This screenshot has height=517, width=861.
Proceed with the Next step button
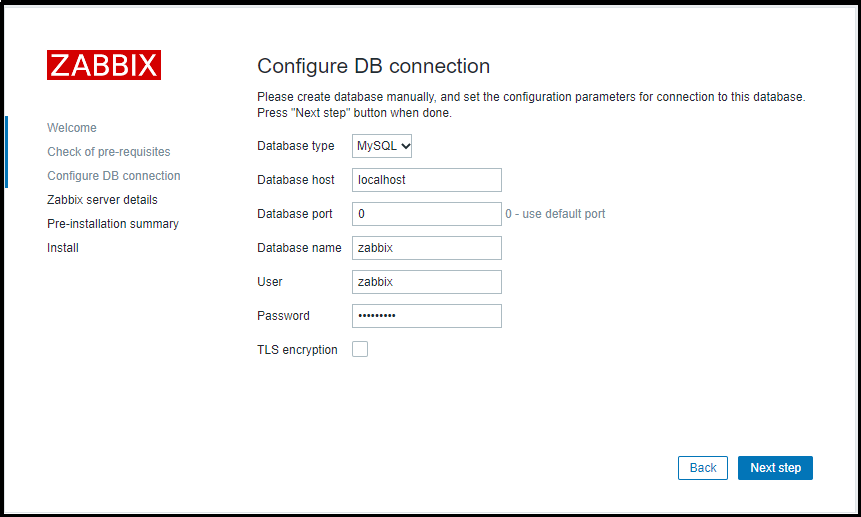[x=775, y=468]
